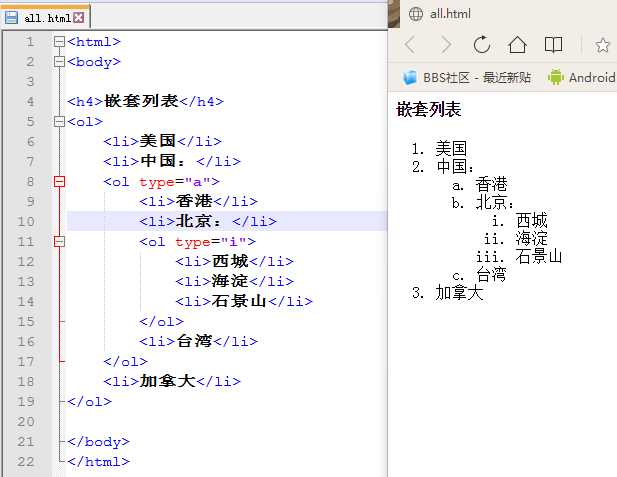Collapse the red fold marker on line 8
This screenshot has height=477, width=617.
click(x=59, y=181)
